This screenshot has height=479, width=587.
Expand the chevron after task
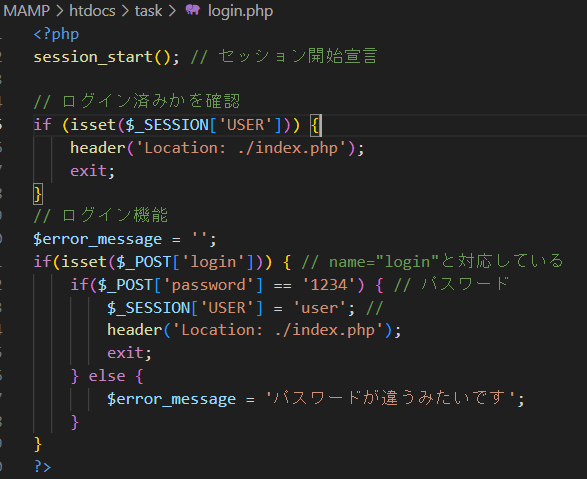(x=172, y=11)
